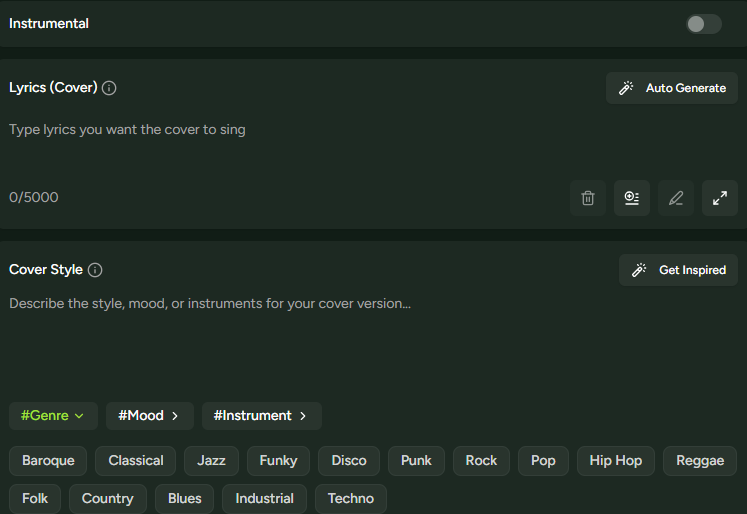The width and height of the screenshot is (747, 514).
Task: Click the add-lyrics icon beside the trash
Action: [632, 198]
